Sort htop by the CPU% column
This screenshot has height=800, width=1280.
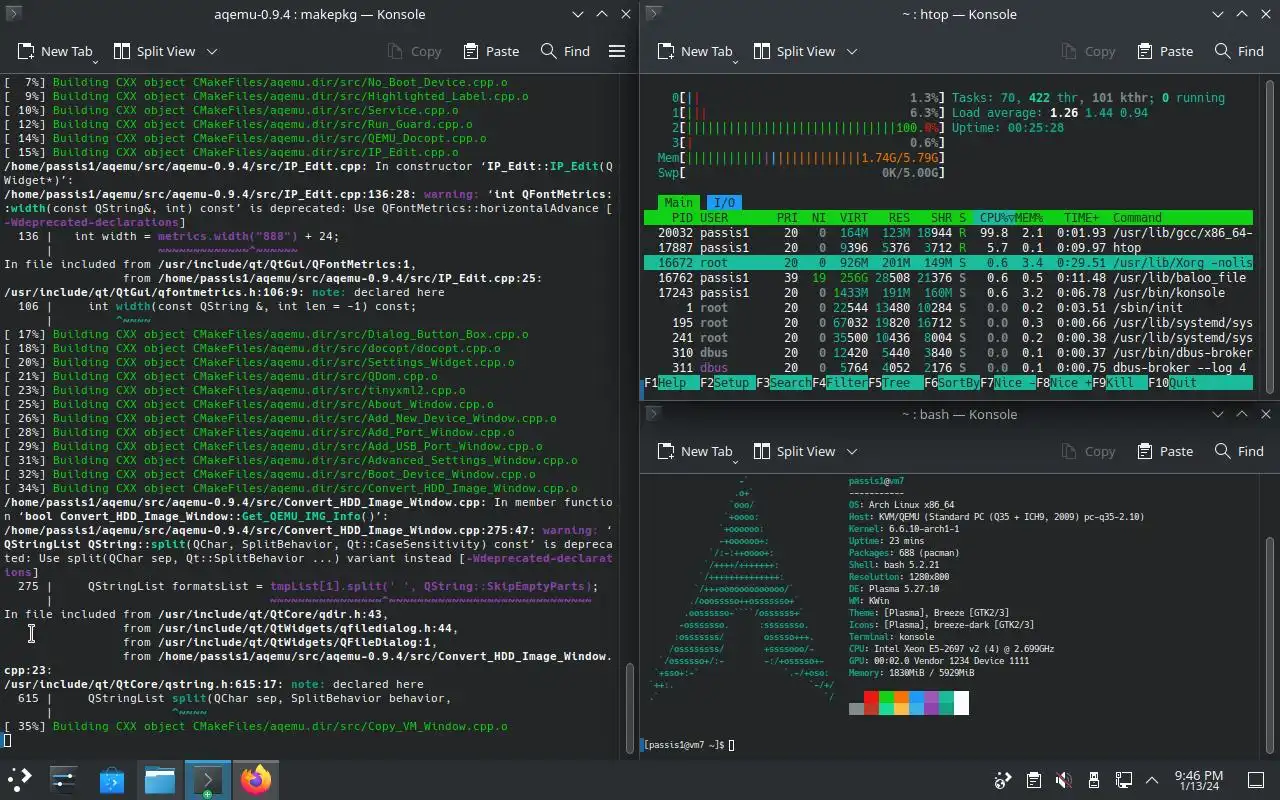point(995,217)
